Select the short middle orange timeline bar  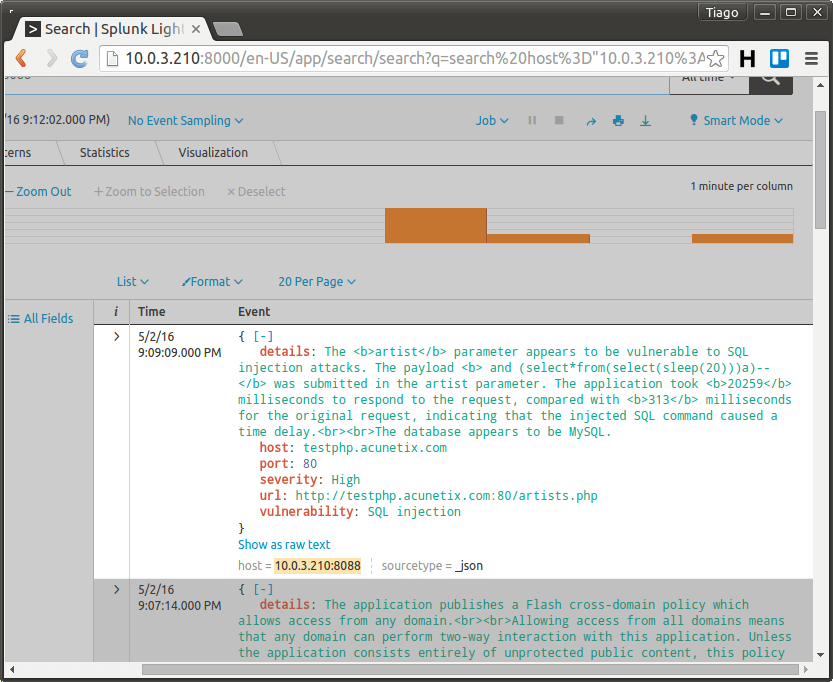[x=538, y=238]
